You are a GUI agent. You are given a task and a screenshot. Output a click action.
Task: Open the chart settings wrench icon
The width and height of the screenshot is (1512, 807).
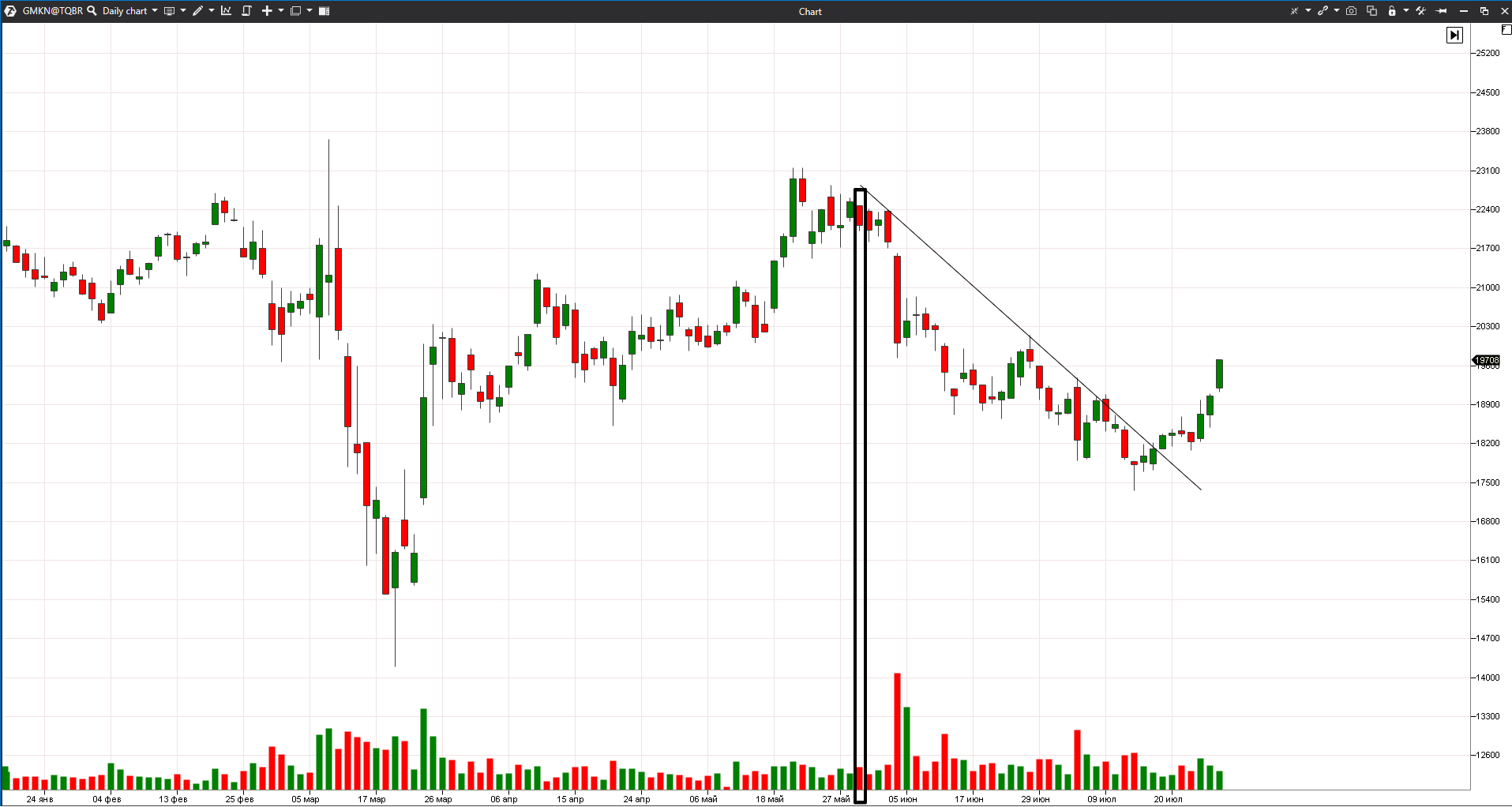(x=1420, y=11)
